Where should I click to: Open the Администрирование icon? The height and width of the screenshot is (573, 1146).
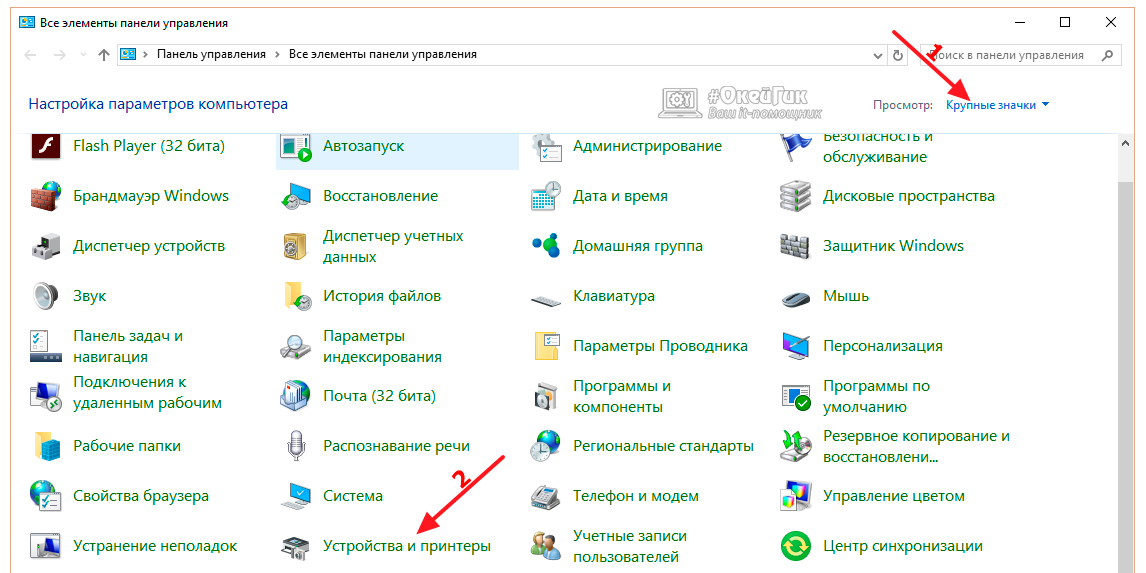pos(546,146)
